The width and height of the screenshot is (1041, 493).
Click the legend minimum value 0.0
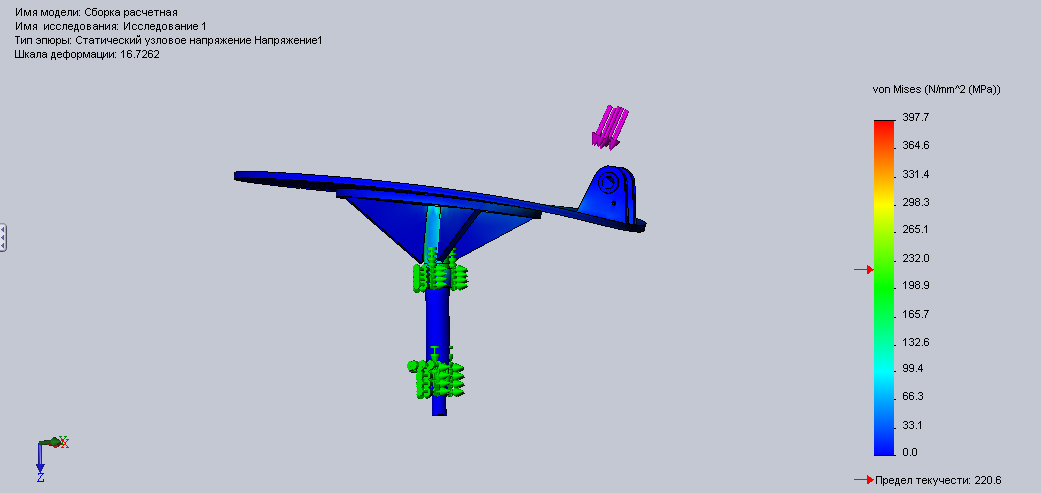click(910, 453)
